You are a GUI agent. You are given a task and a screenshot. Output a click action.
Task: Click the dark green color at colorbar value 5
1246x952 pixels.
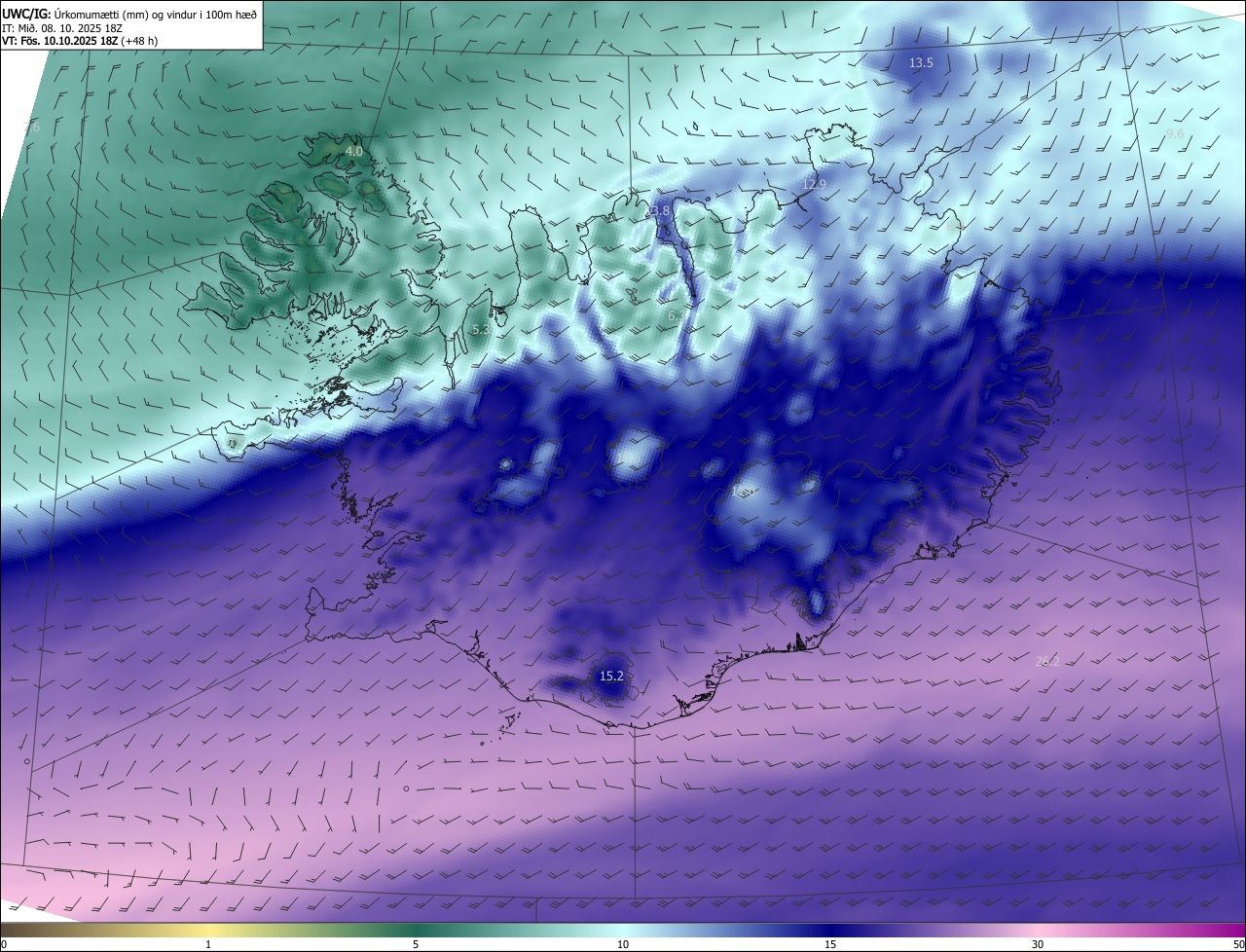(416, 930)
